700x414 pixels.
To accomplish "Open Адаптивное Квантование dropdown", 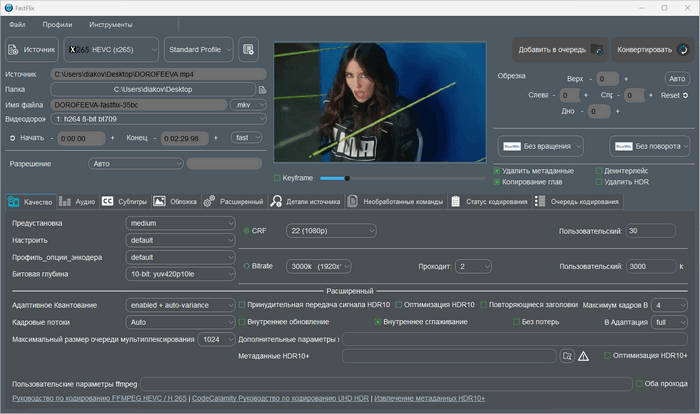I will [x=180, y=305].
